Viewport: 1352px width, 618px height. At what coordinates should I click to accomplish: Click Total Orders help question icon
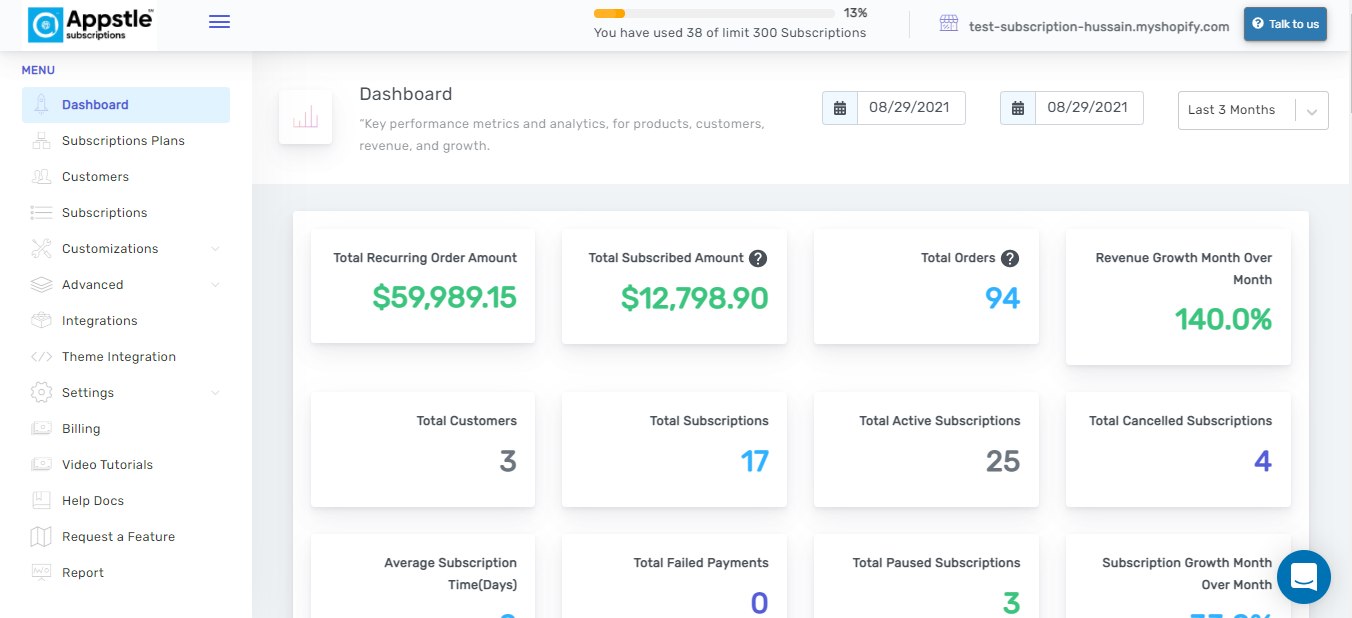pyautogui.click(x=1010, y=258)
